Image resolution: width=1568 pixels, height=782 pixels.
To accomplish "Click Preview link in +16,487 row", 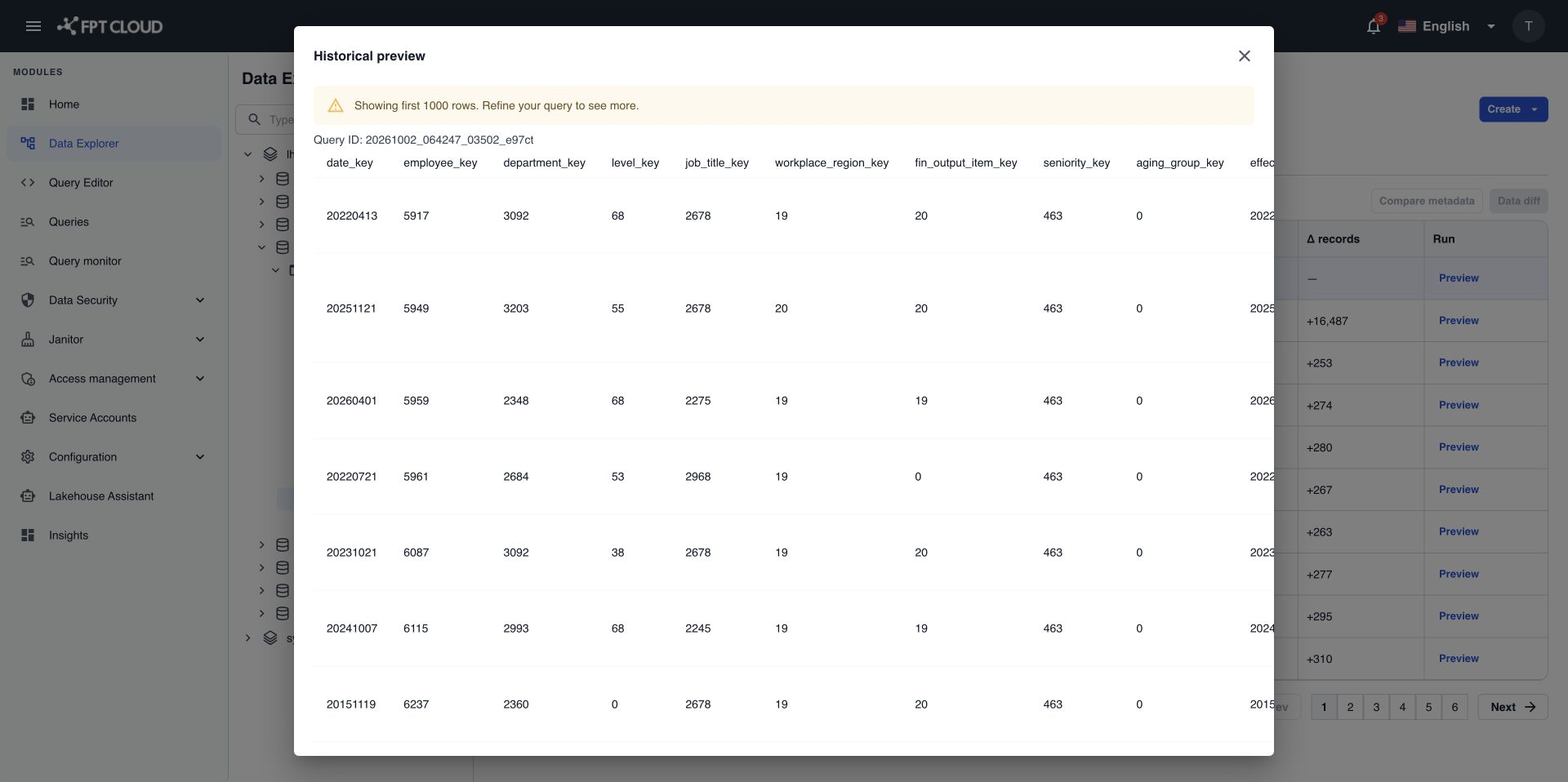I will [x=1459, y=321].
